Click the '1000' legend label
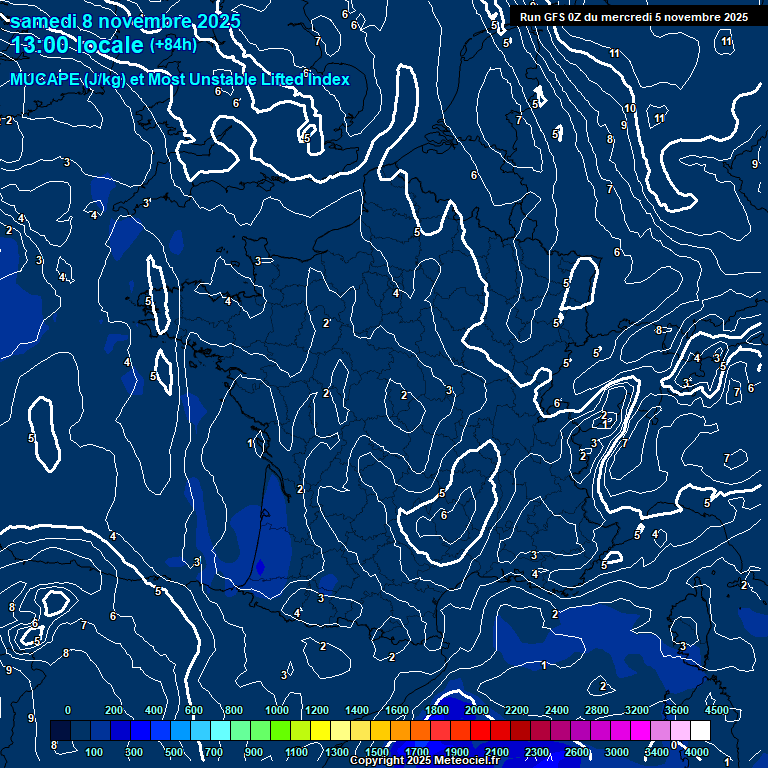Viewport: 768px width, 768px height. point(277,710)
